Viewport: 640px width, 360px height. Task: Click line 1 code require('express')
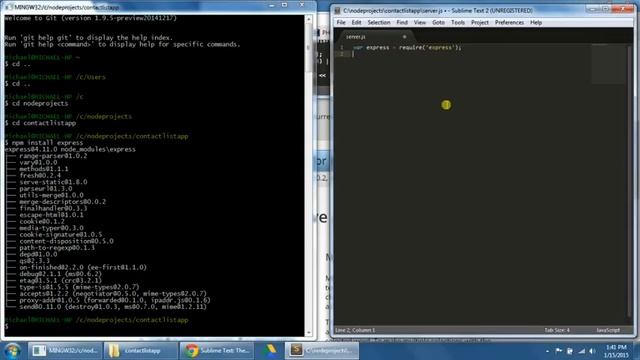click(429, 47)
